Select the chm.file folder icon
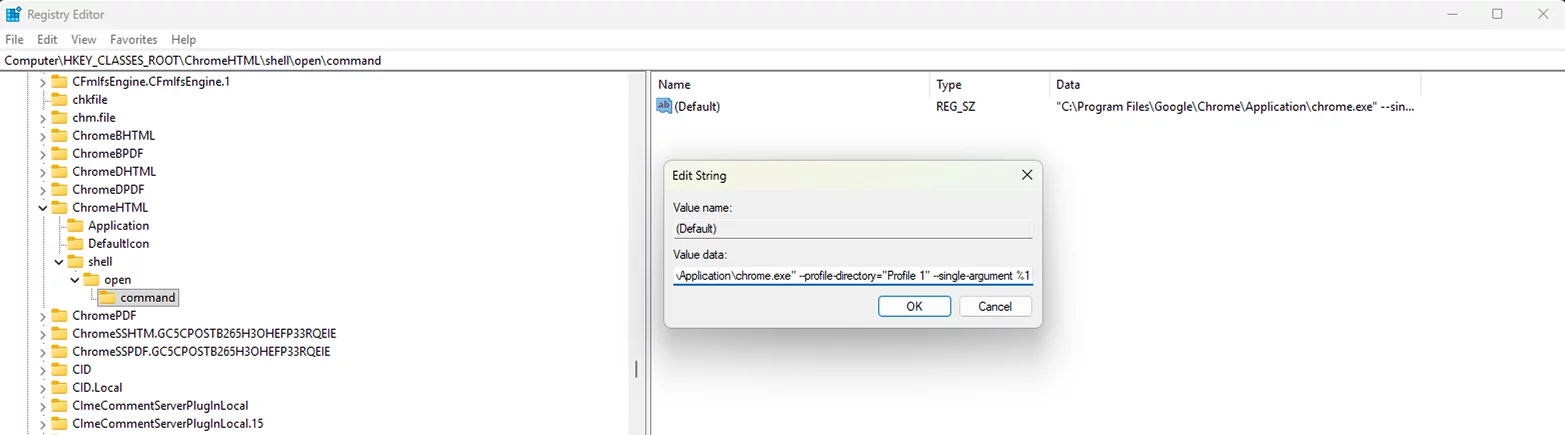The width and height of the screenshot is (1565, 435). 60,118
